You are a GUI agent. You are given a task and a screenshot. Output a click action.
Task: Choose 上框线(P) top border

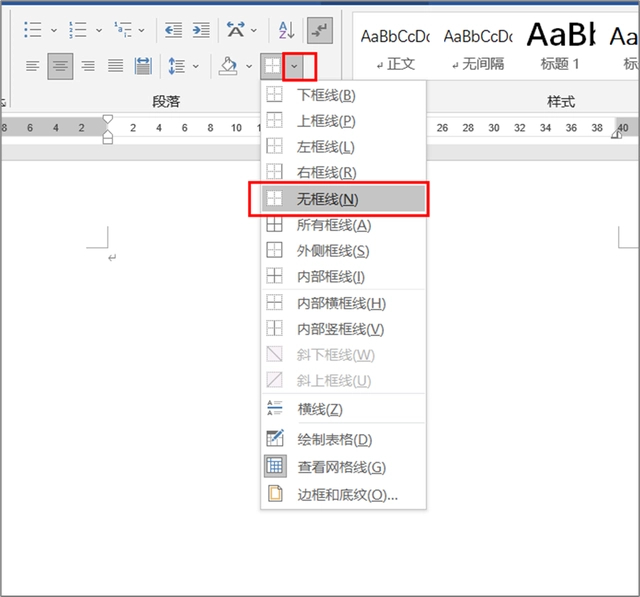(343, 121)
